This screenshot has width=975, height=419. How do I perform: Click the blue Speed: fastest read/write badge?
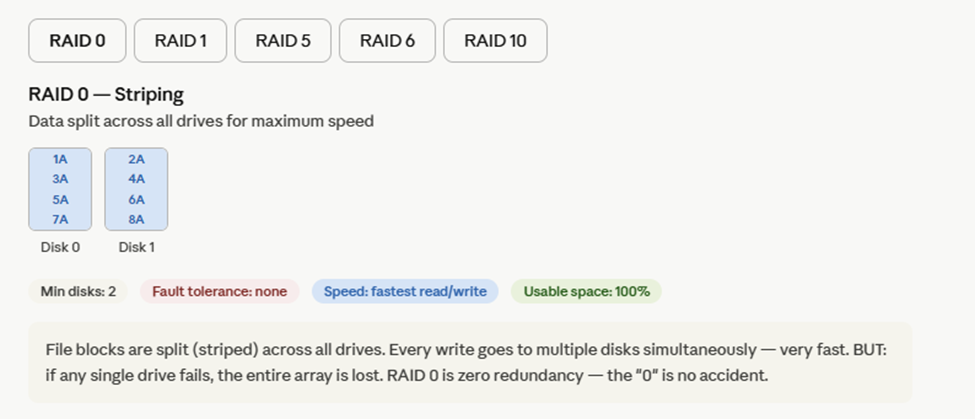pyautogui.click(x=405, y=292)
